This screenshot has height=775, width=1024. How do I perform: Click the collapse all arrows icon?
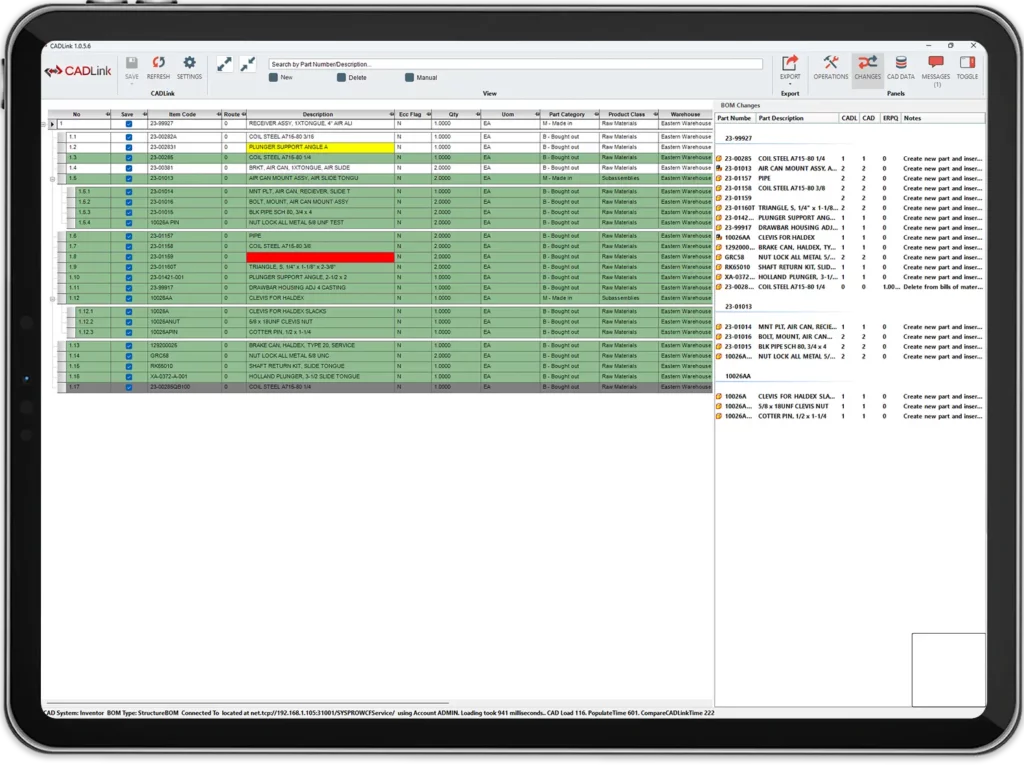(248, 64)
